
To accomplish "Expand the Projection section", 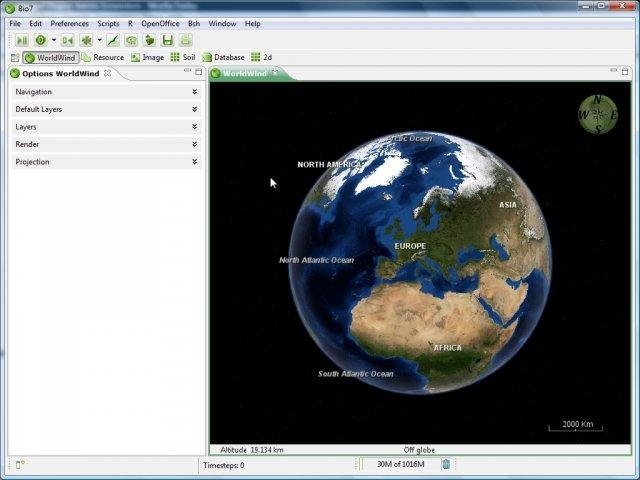I will pos(107,161).
